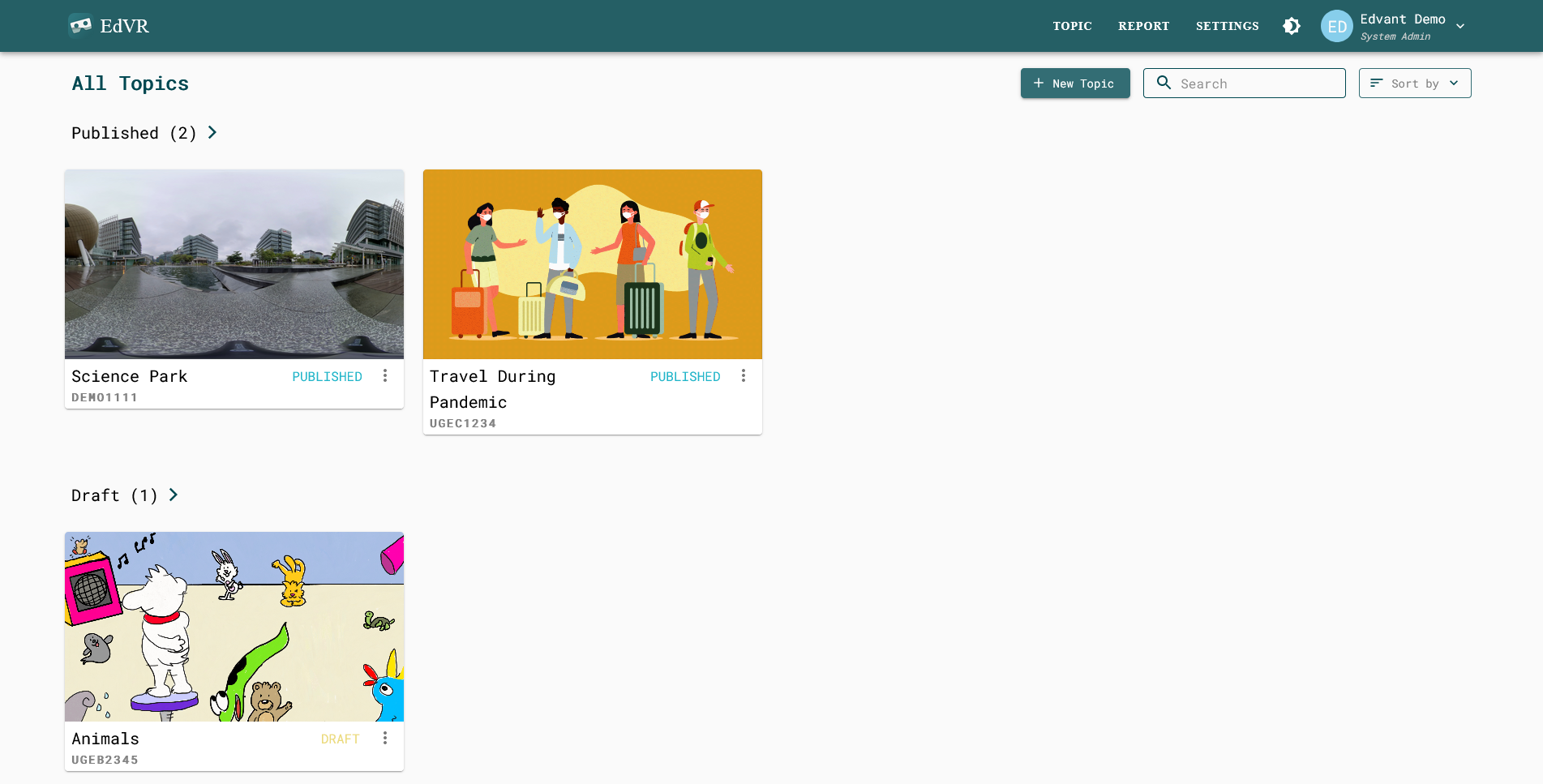Screen dimensions: 1543x784
Task: Open Science Park three-dot options menu
Action: [385, 376]
